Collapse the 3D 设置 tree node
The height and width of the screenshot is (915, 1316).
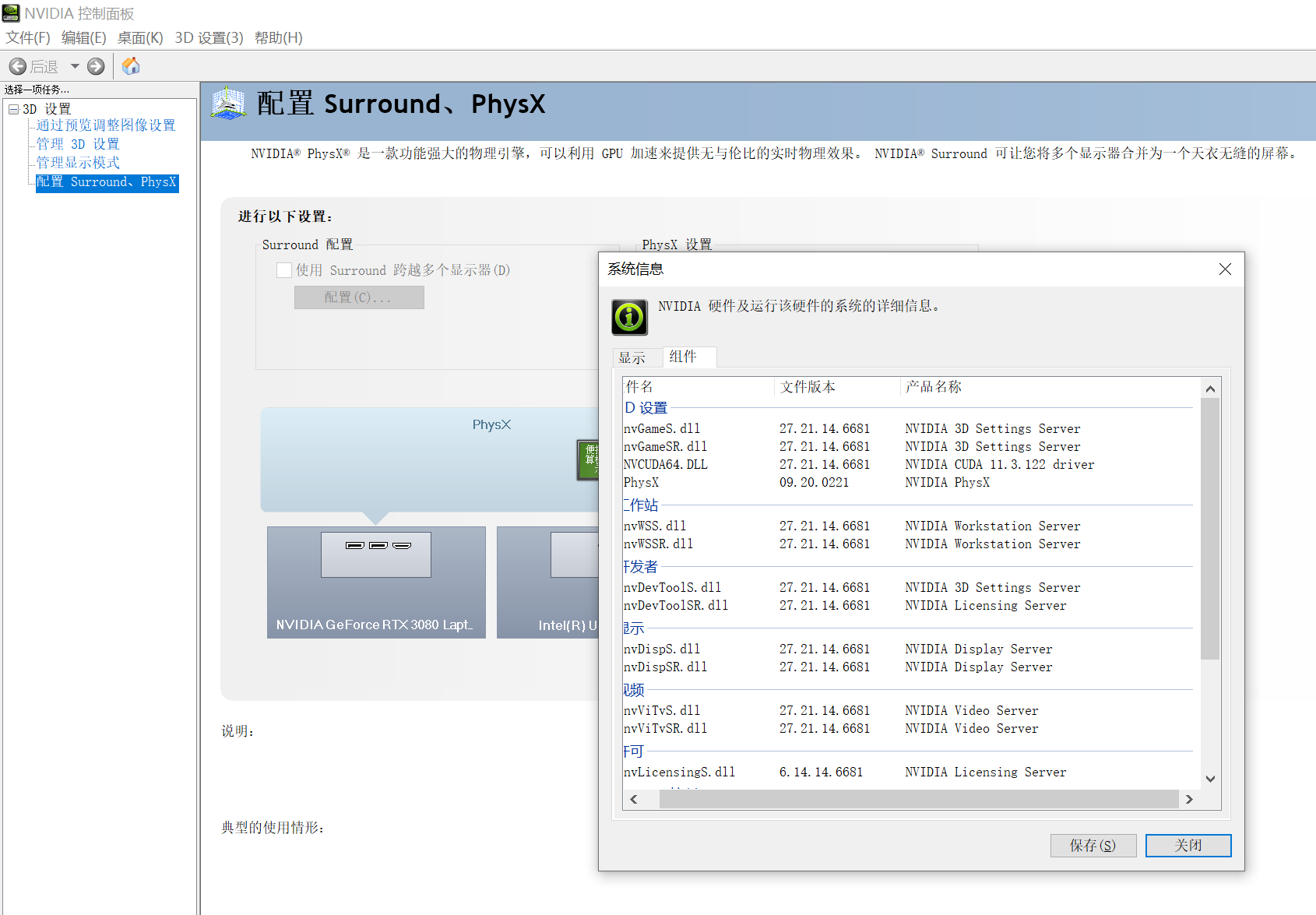tap(13, 109)
